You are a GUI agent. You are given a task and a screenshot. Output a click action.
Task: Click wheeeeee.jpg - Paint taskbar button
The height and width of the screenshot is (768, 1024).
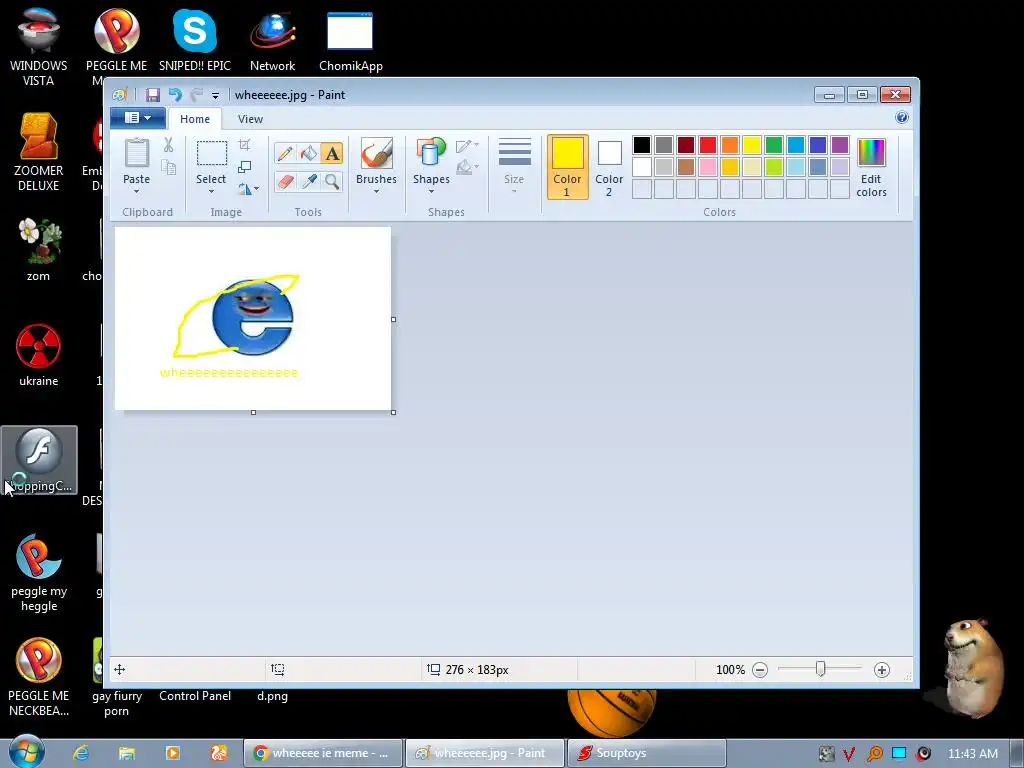pyautogui.click(x=485, y=753)
